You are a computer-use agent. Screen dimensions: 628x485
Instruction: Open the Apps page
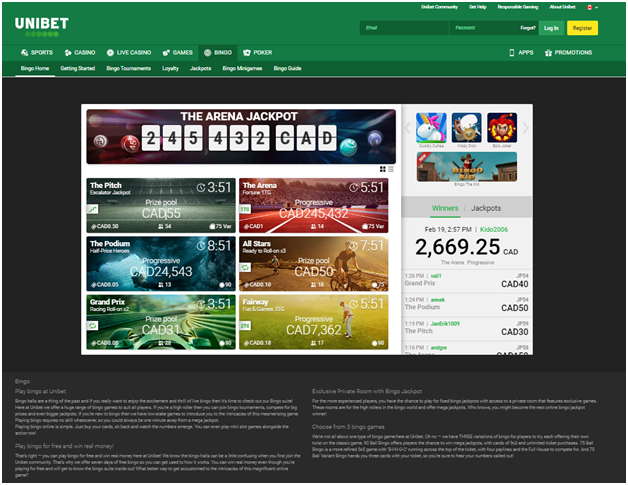pyautogui.click(x=521, y=52)
